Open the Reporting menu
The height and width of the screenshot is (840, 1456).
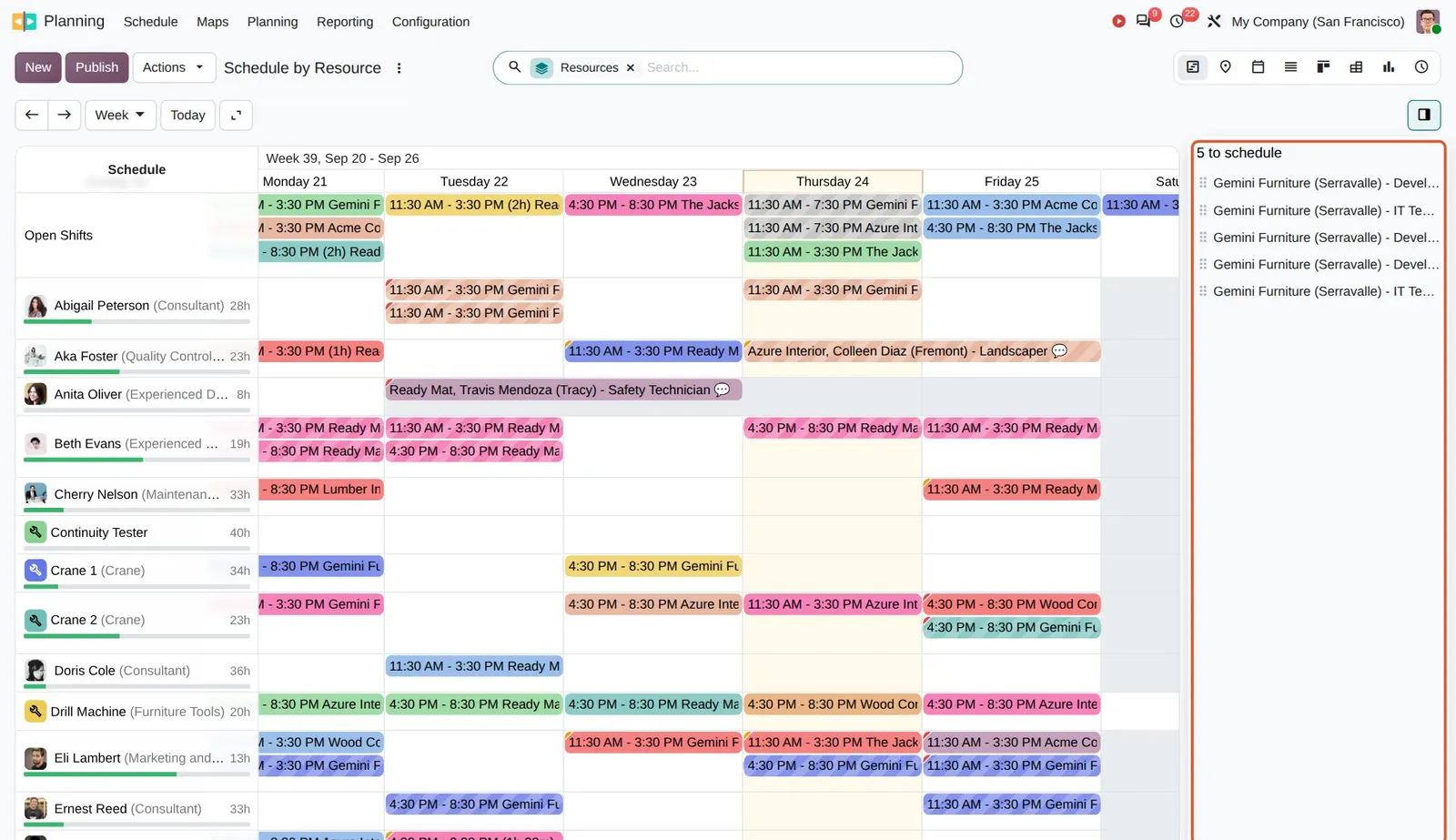(x=345, y=22)
